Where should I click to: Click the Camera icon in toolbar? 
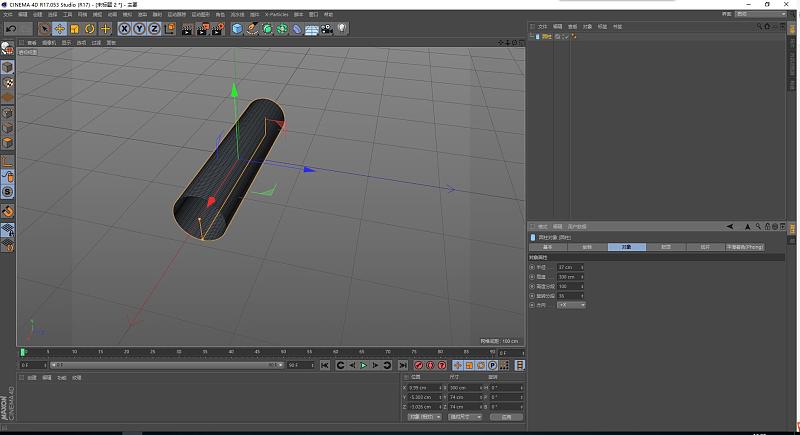[x=327, y=29]
